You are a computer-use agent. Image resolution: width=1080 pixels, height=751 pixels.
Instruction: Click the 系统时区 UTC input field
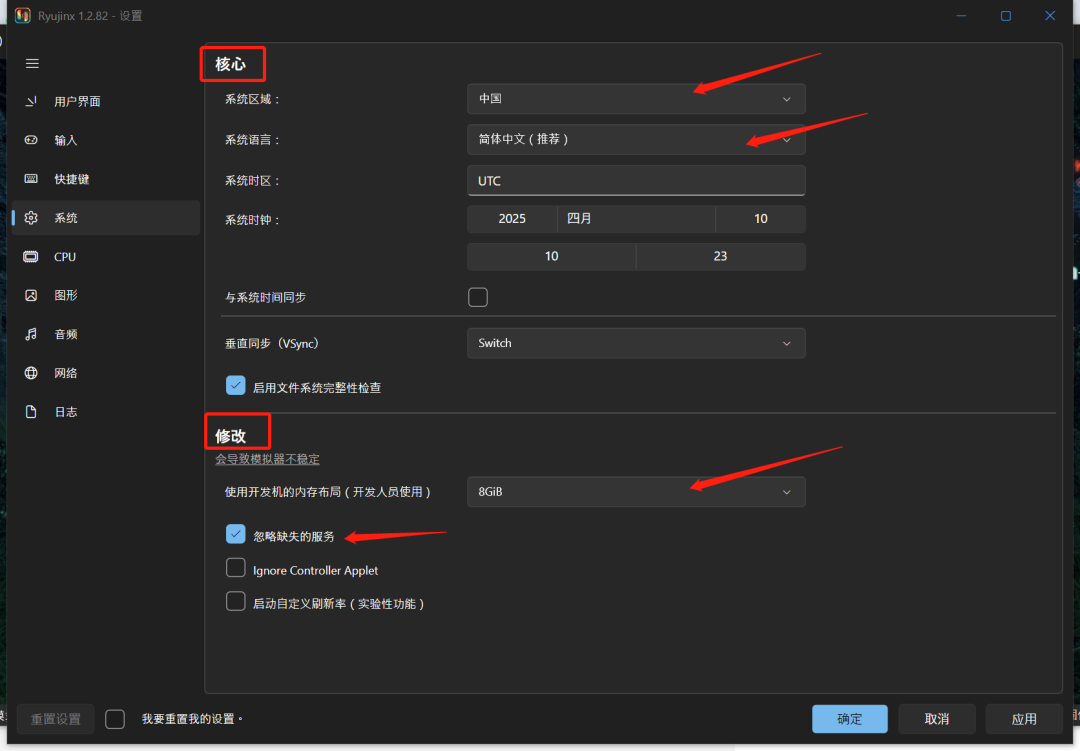coord(635,181)
